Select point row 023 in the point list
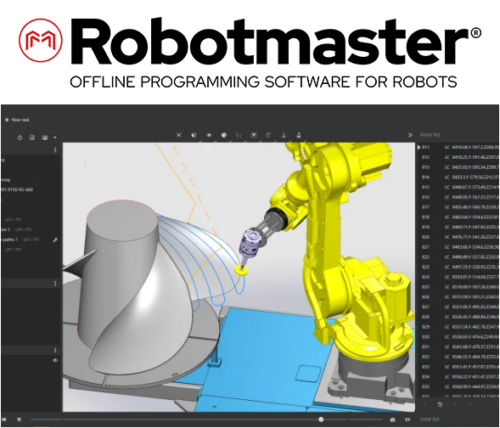Viewport: 500px width, 428px height. (459, 267)
